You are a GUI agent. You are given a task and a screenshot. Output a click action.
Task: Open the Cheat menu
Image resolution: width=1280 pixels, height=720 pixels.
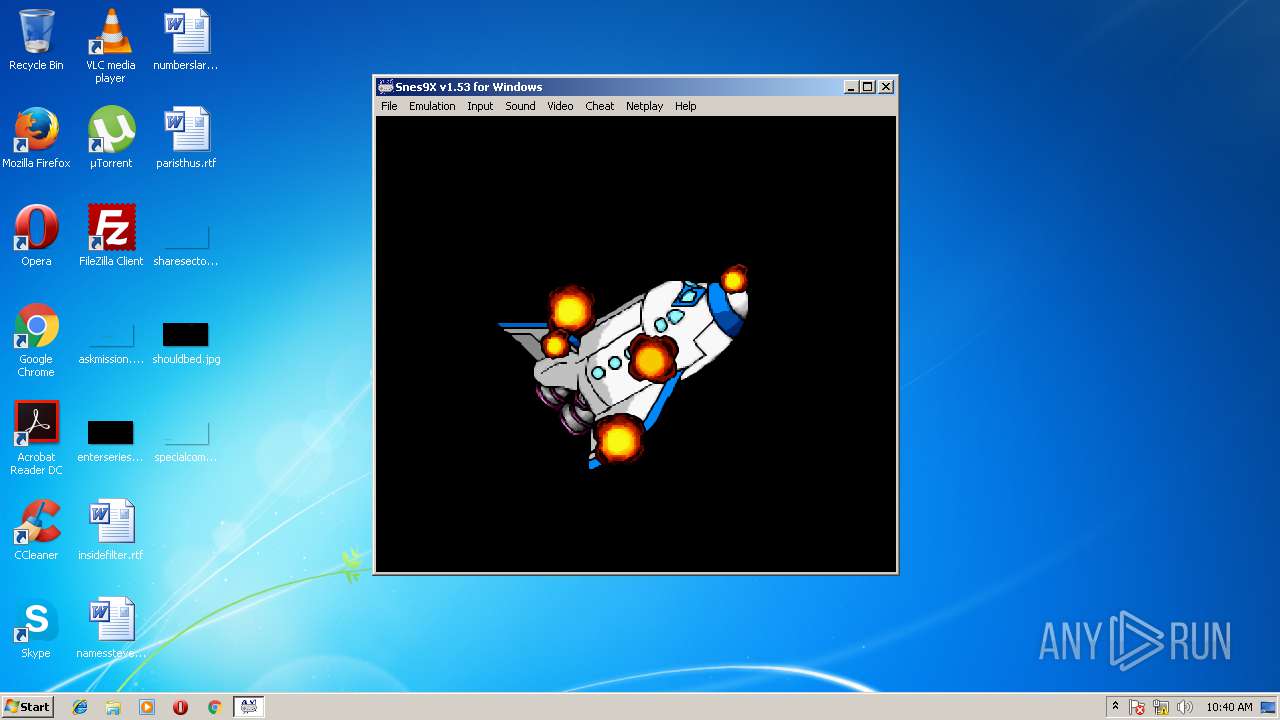(x=600, y=106)
